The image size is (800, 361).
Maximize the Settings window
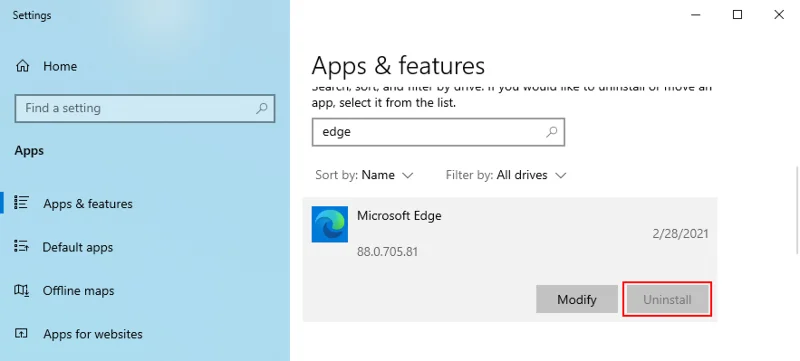click(x=737, y=15)
